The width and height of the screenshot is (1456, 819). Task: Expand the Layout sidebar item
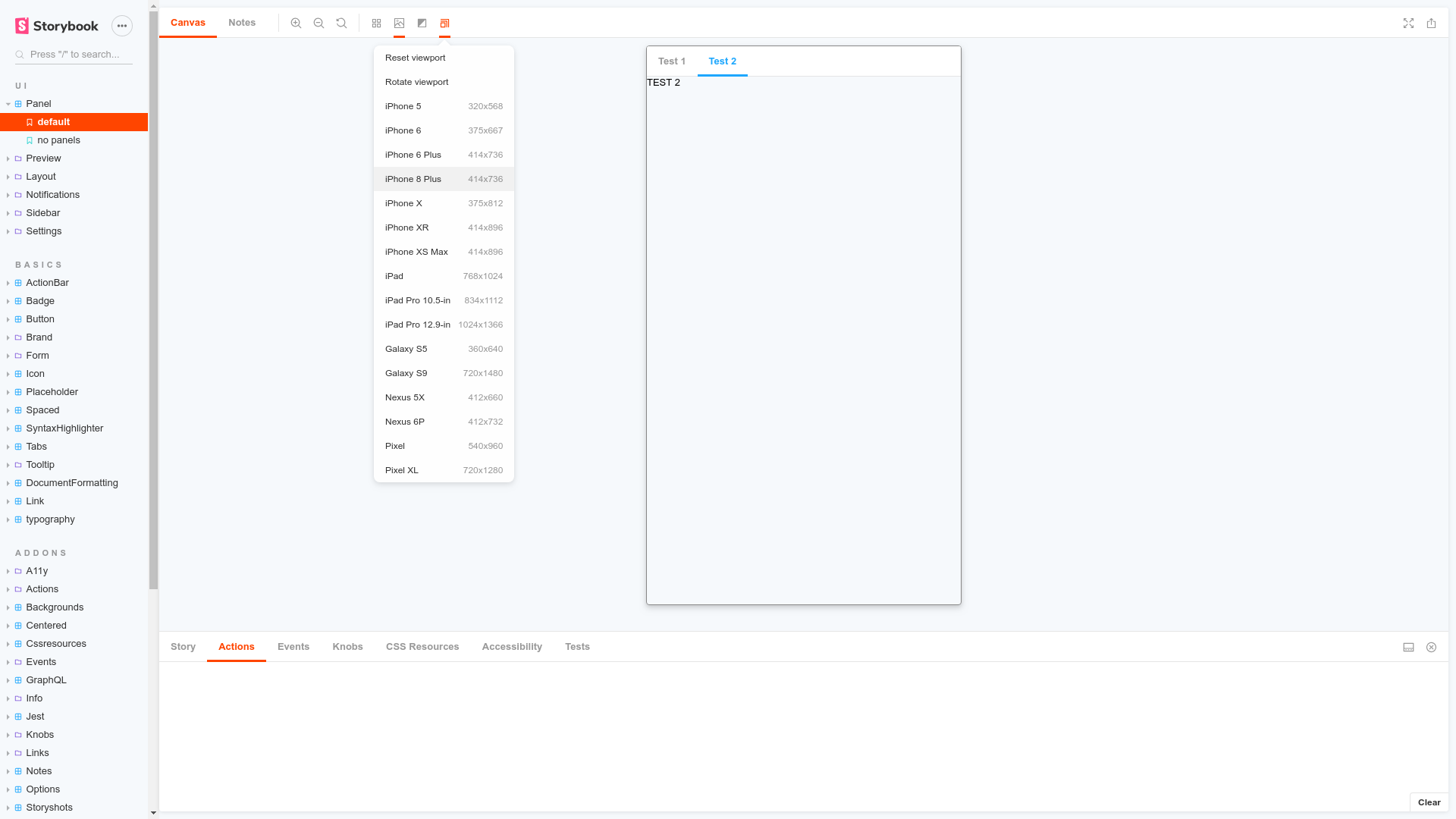coord(8,176)
